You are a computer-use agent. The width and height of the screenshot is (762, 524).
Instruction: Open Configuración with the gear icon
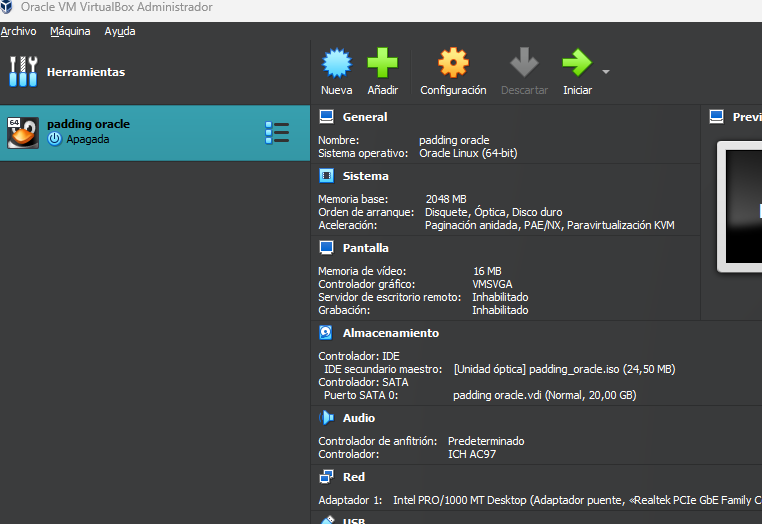coord(453,63)
